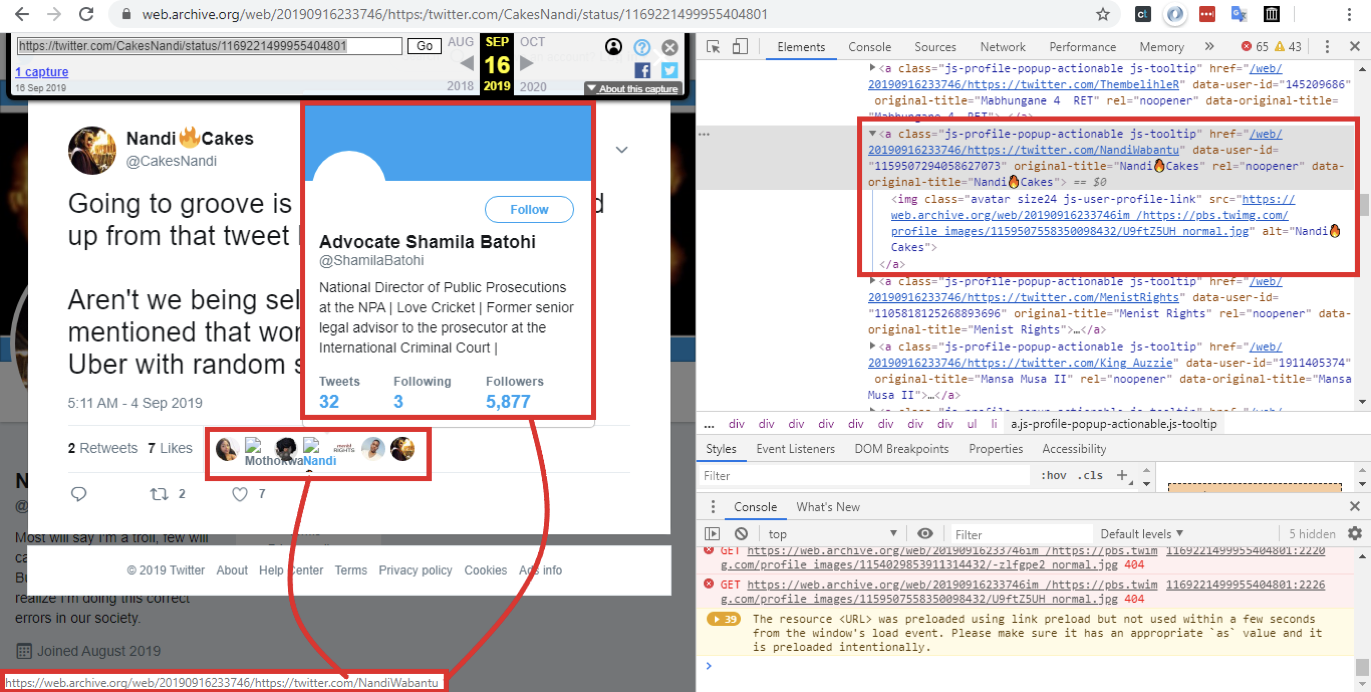Screen dimensions: 1371x692
Task: Open the Network tab
Action: [1003, 47]
